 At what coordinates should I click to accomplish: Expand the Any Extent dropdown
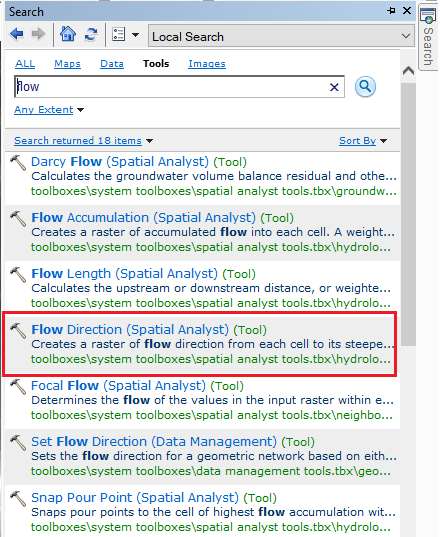(49, 110)
